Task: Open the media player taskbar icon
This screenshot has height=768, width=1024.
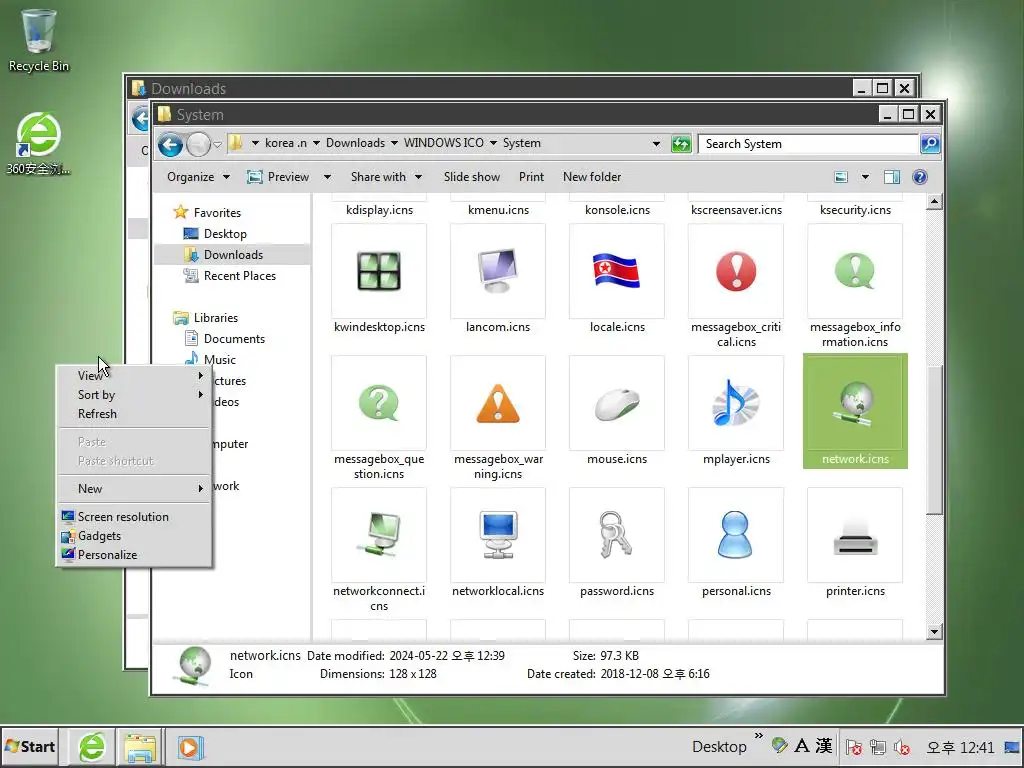Action: click(191, 747)
